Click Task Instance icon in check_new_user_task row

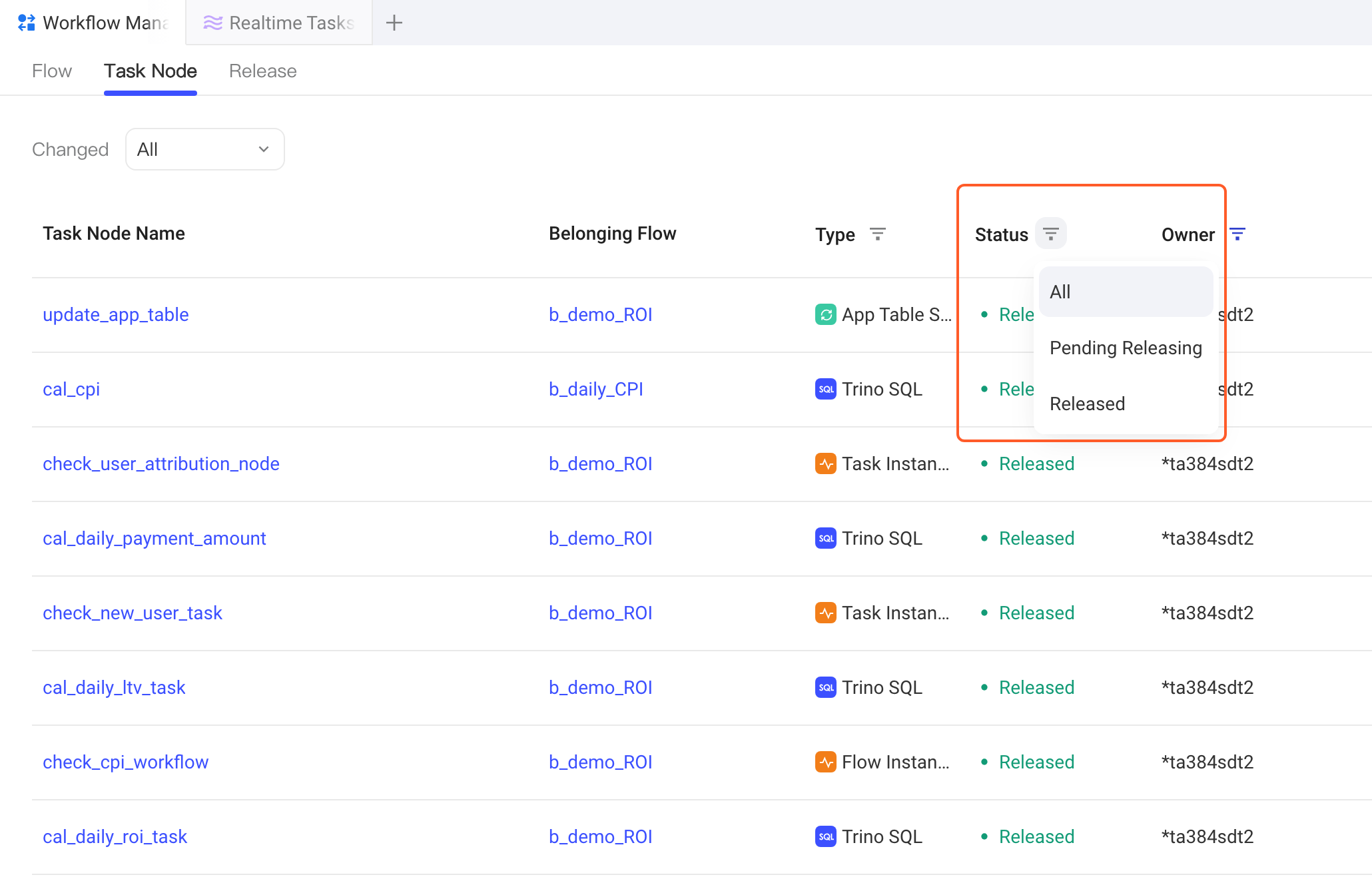(x=826, y=613)
